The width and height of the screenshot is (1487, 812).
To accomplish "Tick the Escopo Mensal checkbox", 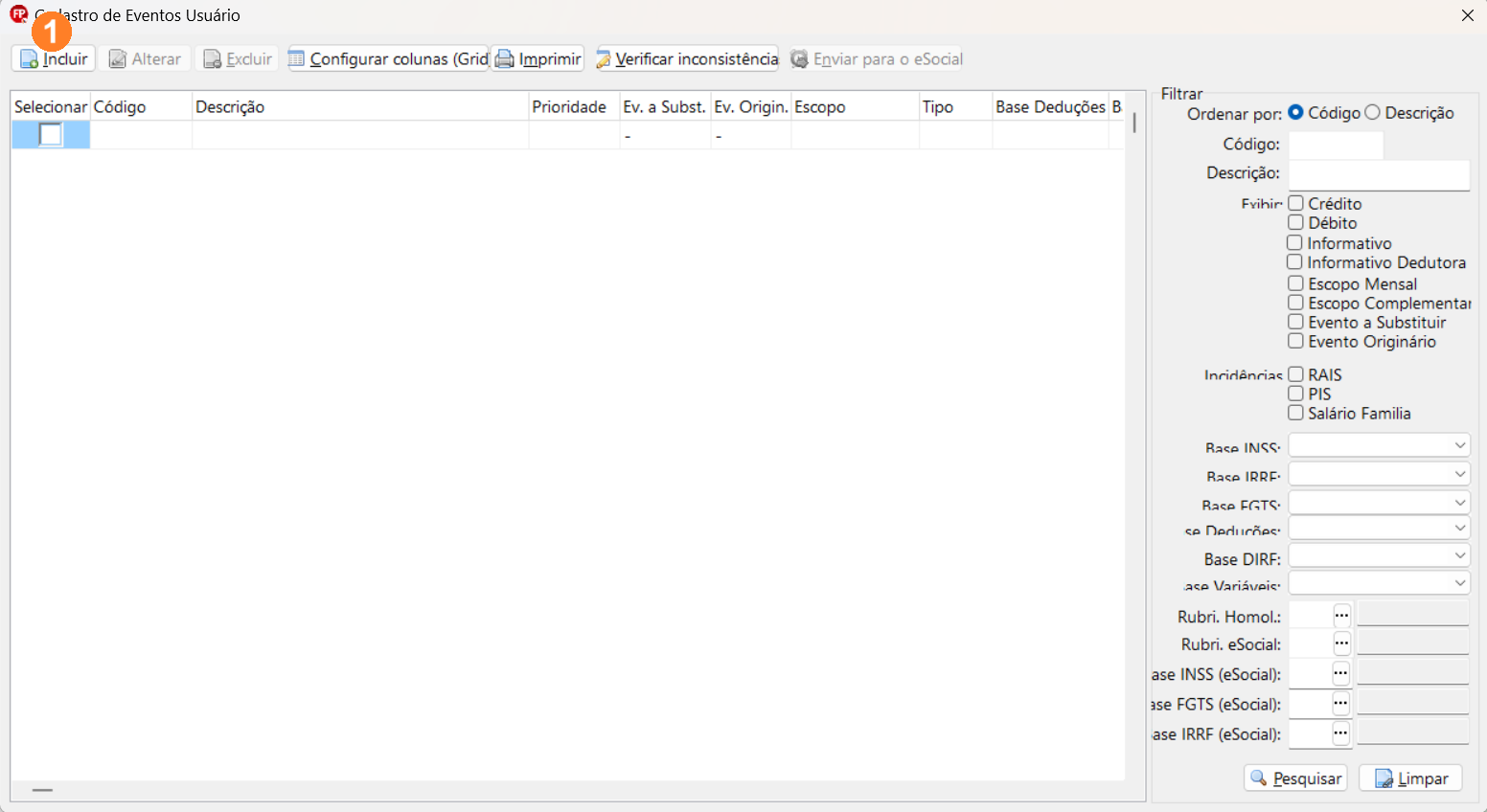I will pyautogui.click(x=1296, y=283).
